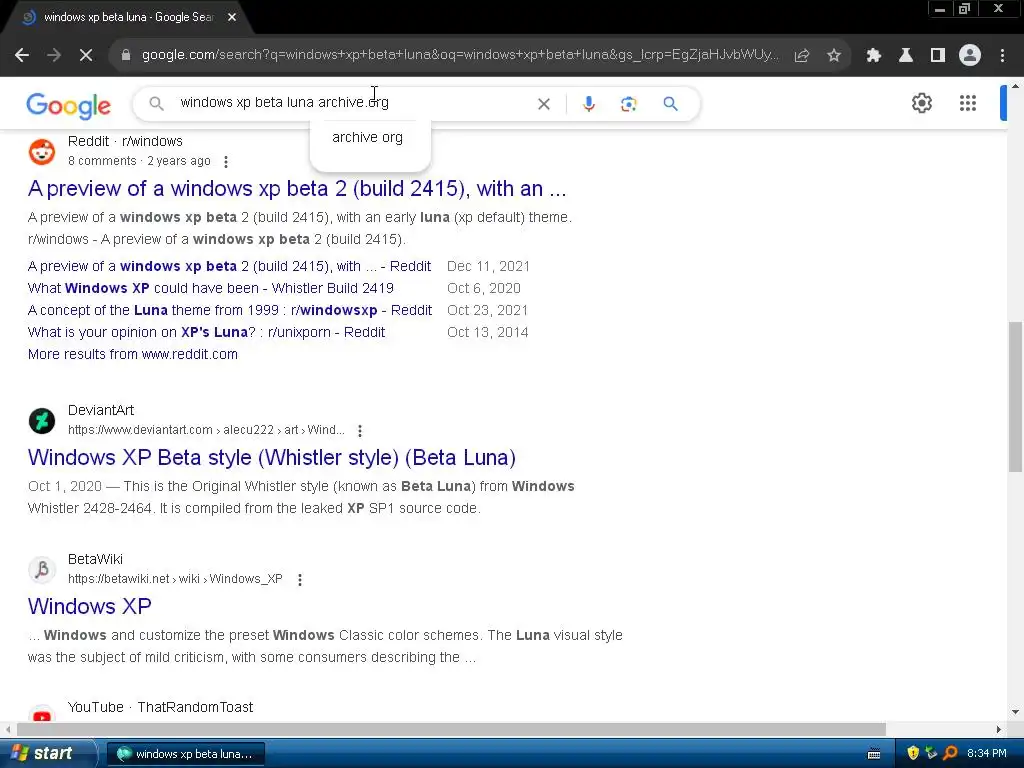Open the BetaWiki 'Windows XP' result title
This screenshot has height=768, width=1024.
point(89,606)
